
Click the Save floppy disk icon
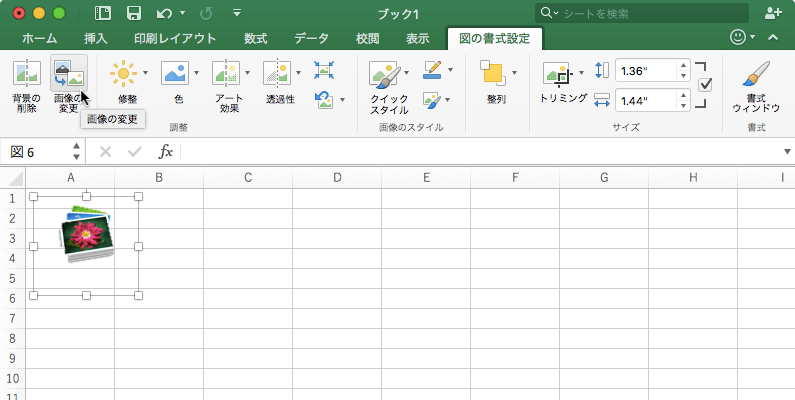pyautogui.click(x=134, y=13)
